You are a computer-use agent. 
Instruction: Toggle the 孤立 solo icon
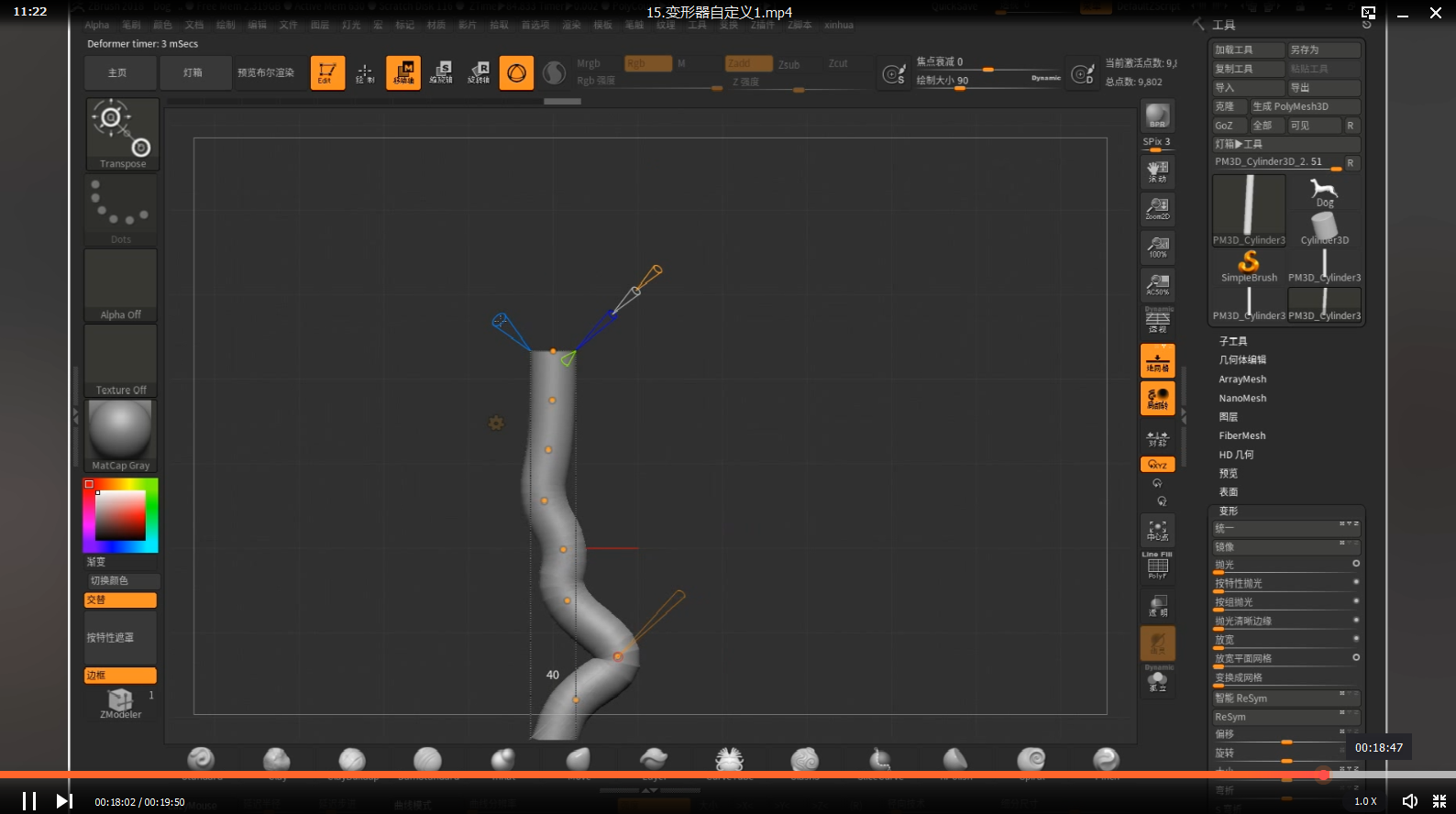pyautogui.click(x=1157, y=680)
